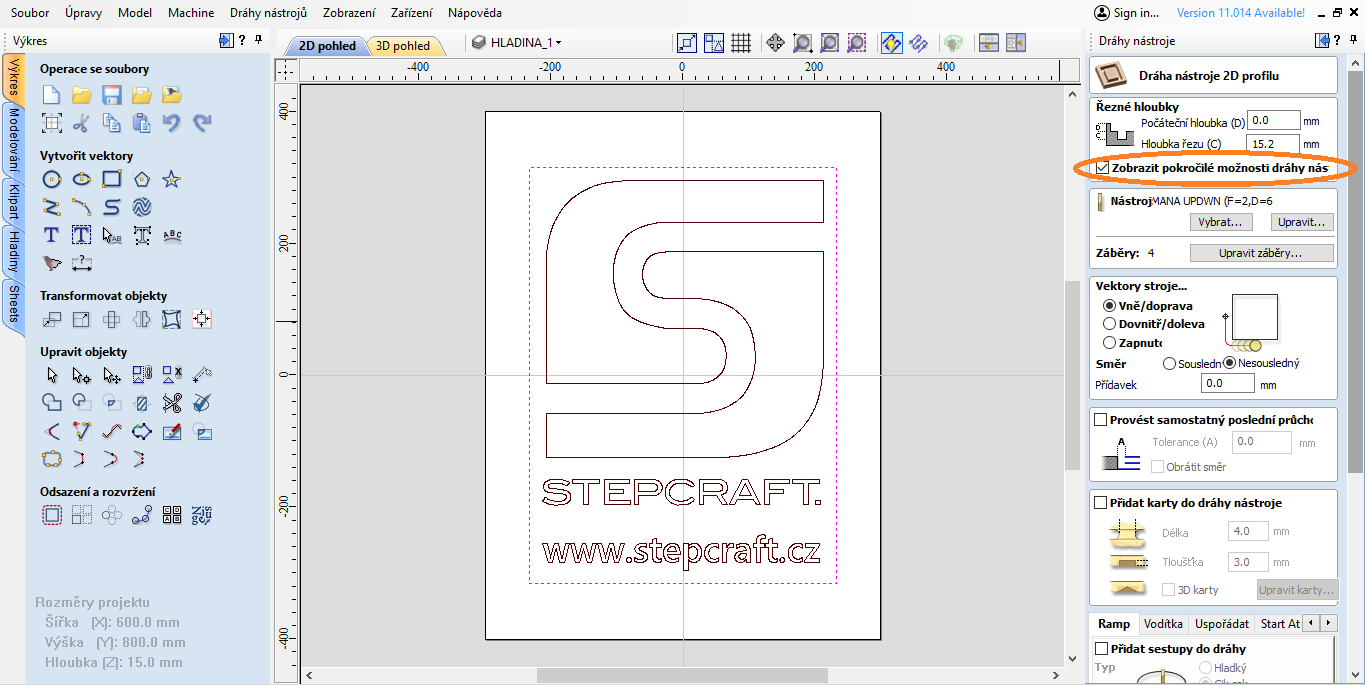Undo the last action
The height and width of the screenshot is (685, 1369).
point(172,123)
